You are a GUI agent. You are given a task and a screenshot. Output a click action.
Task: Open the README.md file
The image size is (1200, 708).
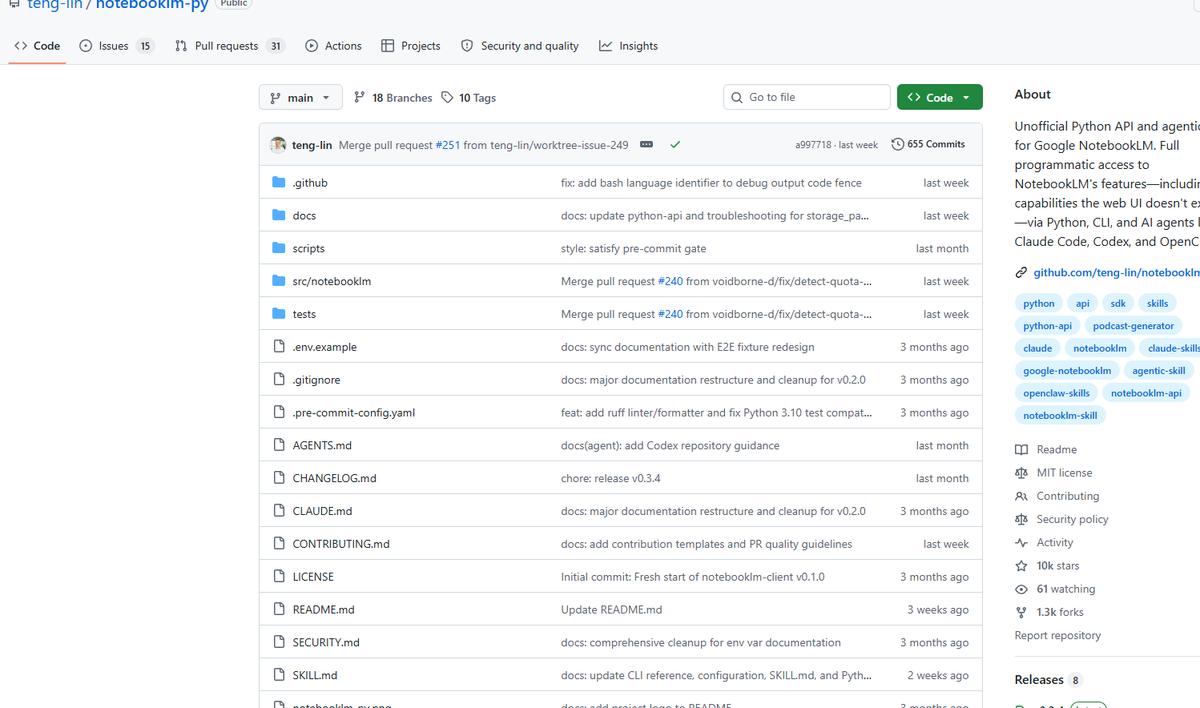pos(323,610)
